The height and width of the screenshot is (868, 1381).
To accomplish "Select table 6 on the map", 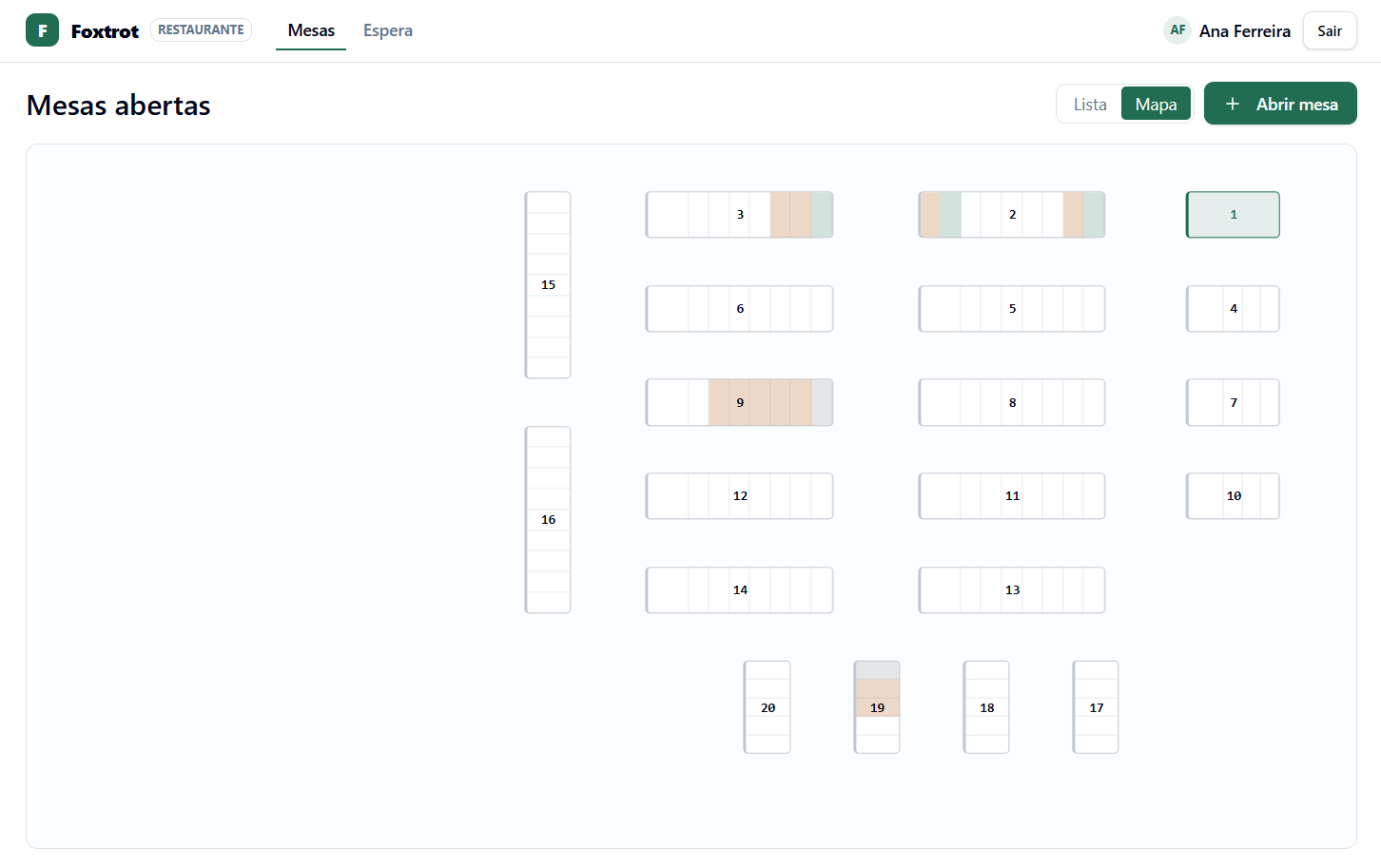I will [740, 309].
